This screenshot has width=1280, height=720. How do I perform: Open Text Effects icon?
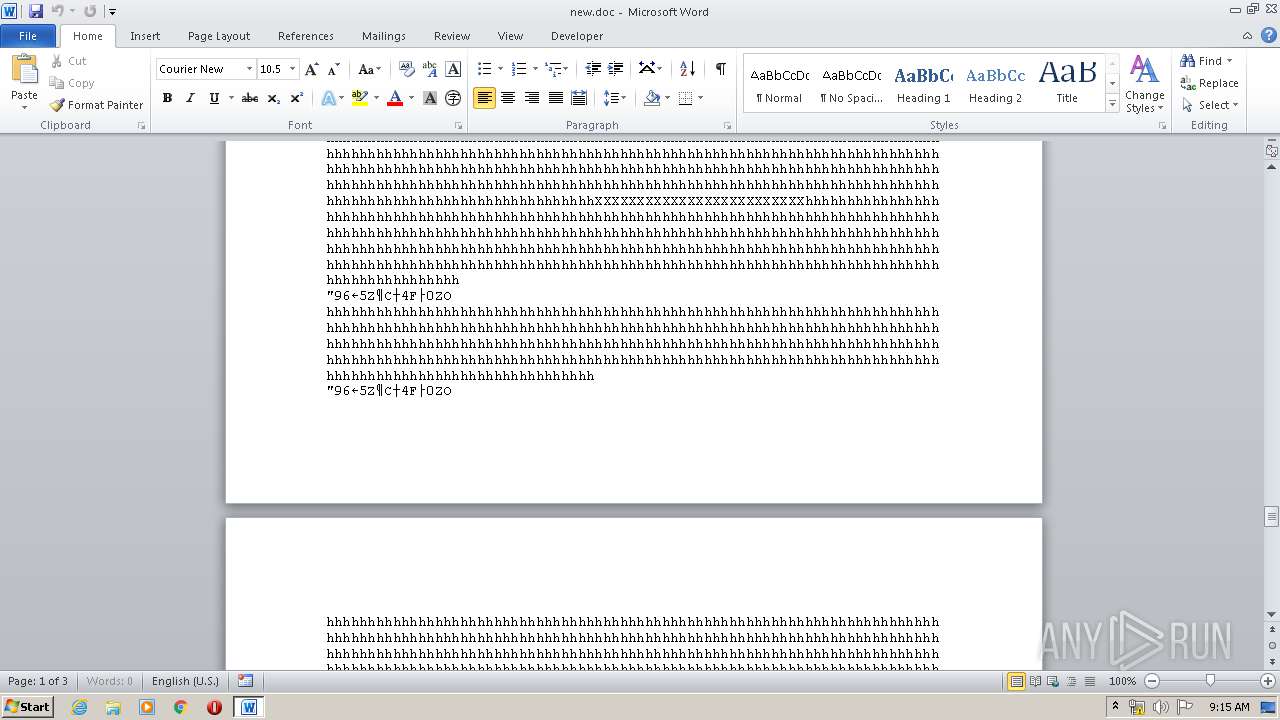coord(328,98)
